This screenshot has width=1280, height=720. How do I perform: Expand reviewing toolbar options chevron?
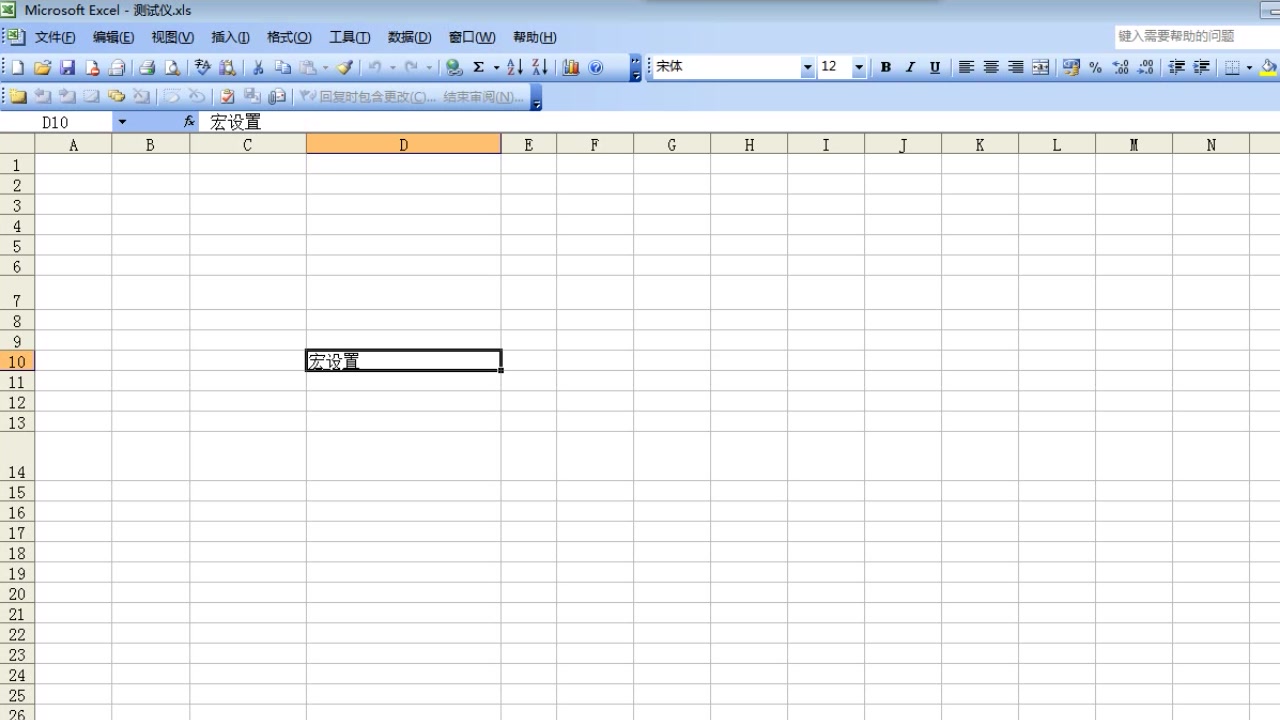coord(537,97)
